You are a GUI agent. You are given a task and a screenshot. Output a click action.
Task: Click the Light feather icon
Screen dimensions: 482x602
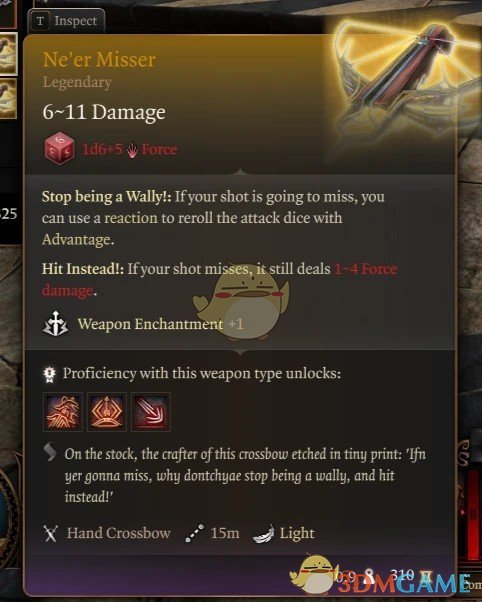(264, 534)
